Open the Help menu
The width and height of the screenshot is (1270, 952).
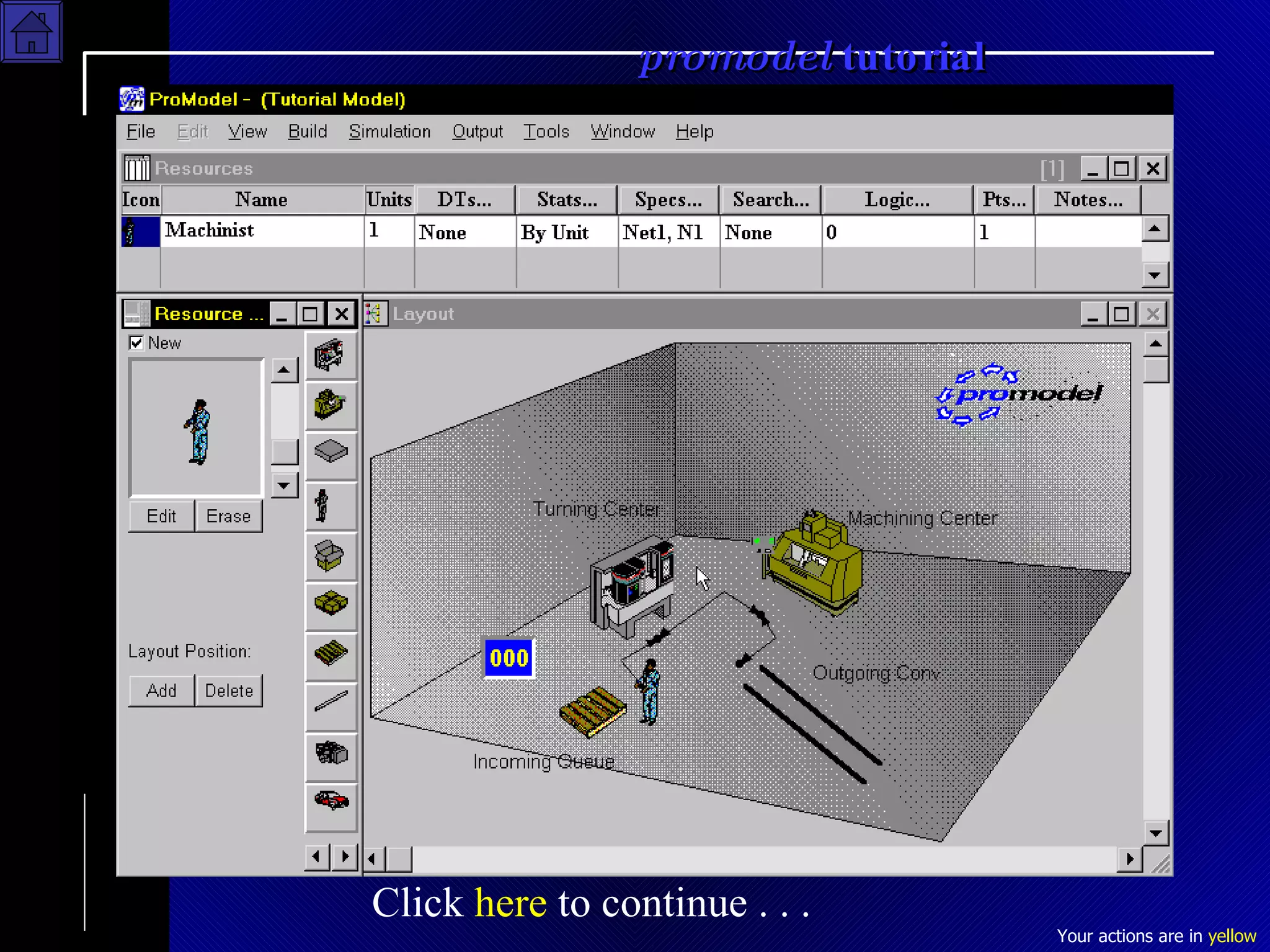(695, 131)
